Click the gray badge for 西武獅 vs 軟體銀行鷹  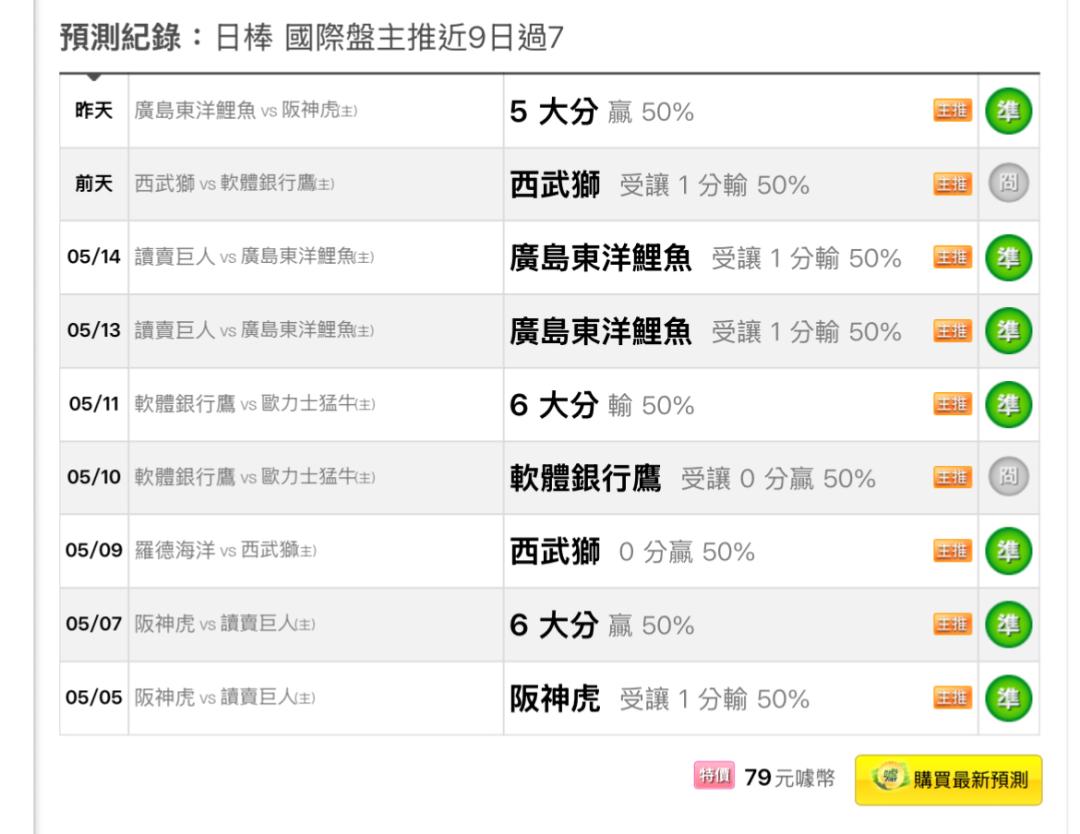[1008, 183]
